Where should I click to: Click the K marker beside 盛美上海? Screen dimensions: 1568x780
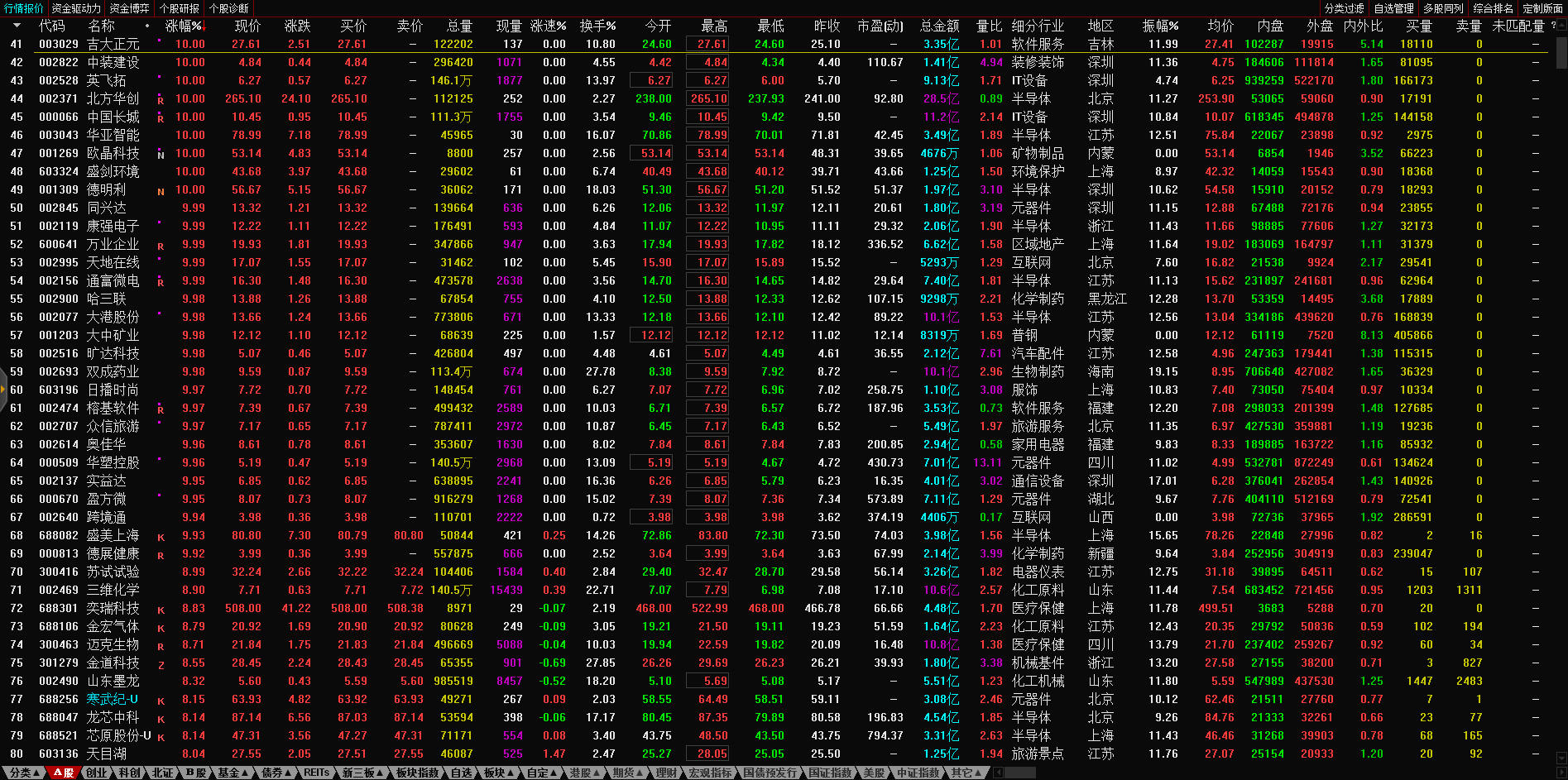(161, 537)
